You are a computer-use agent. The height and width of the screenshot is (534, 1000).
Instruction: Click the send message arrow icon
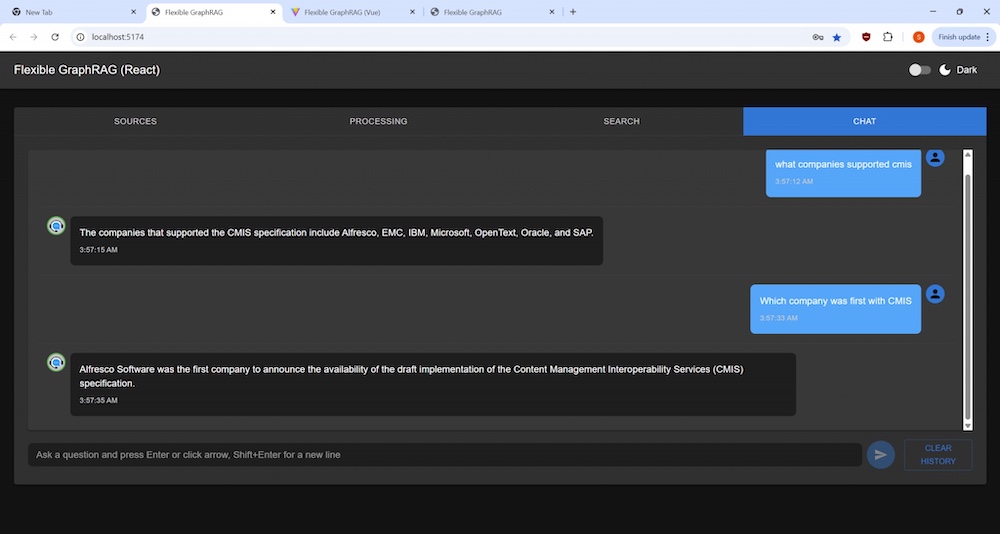[x=880, y=455]
